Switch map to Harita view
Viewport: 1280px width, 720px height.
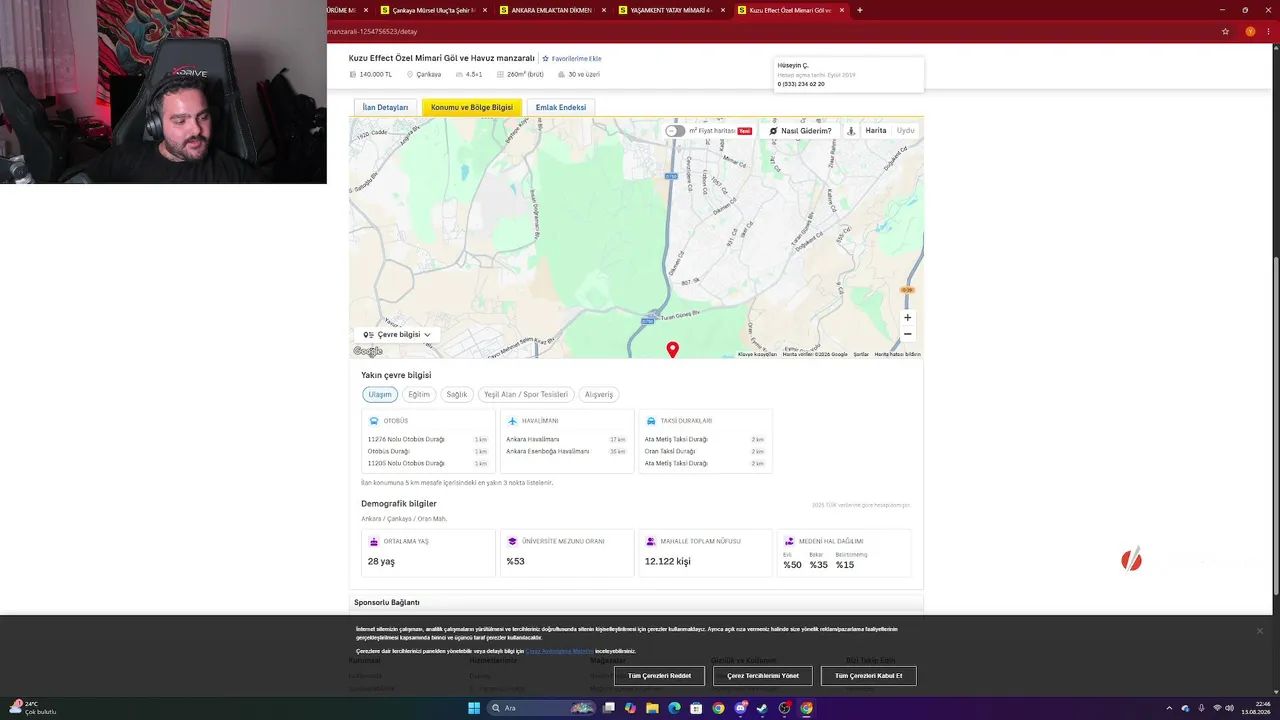click(x=876, y=131)
